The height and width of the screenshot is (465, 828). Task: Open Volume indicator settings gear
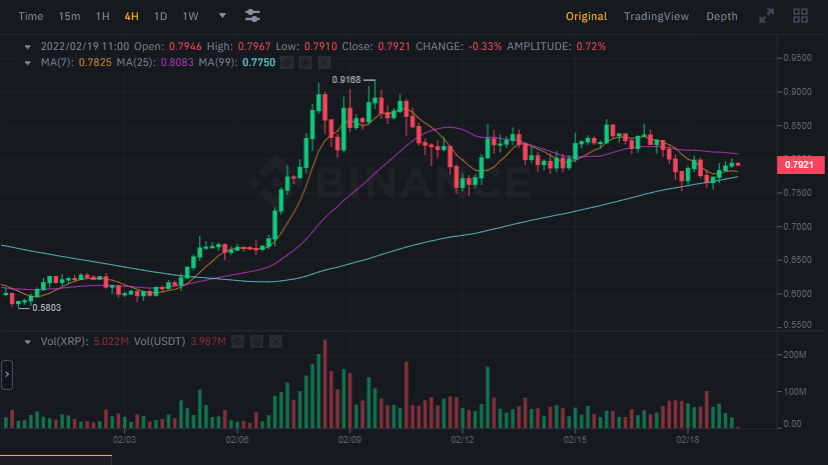pyautogui.click(x=257, y=342)
